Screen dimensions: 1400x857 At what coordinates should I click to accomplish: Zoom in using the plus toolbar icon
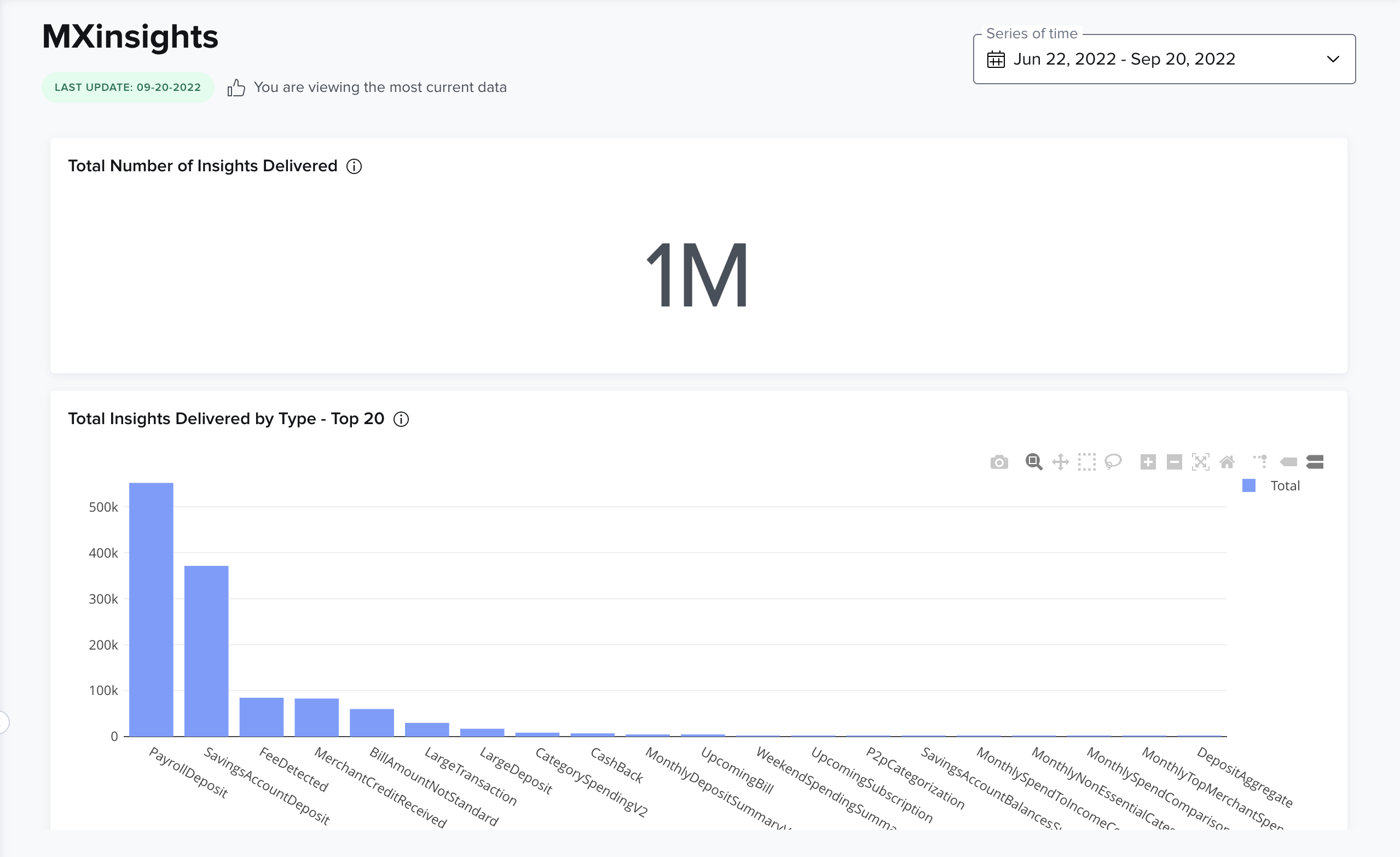click(1148, 462)
